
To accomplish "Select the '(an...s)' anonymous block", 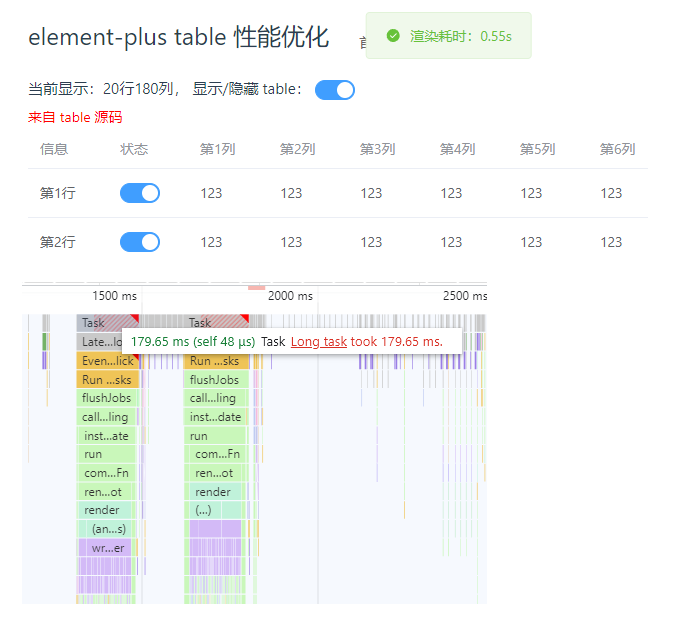I will click(109, 529).
